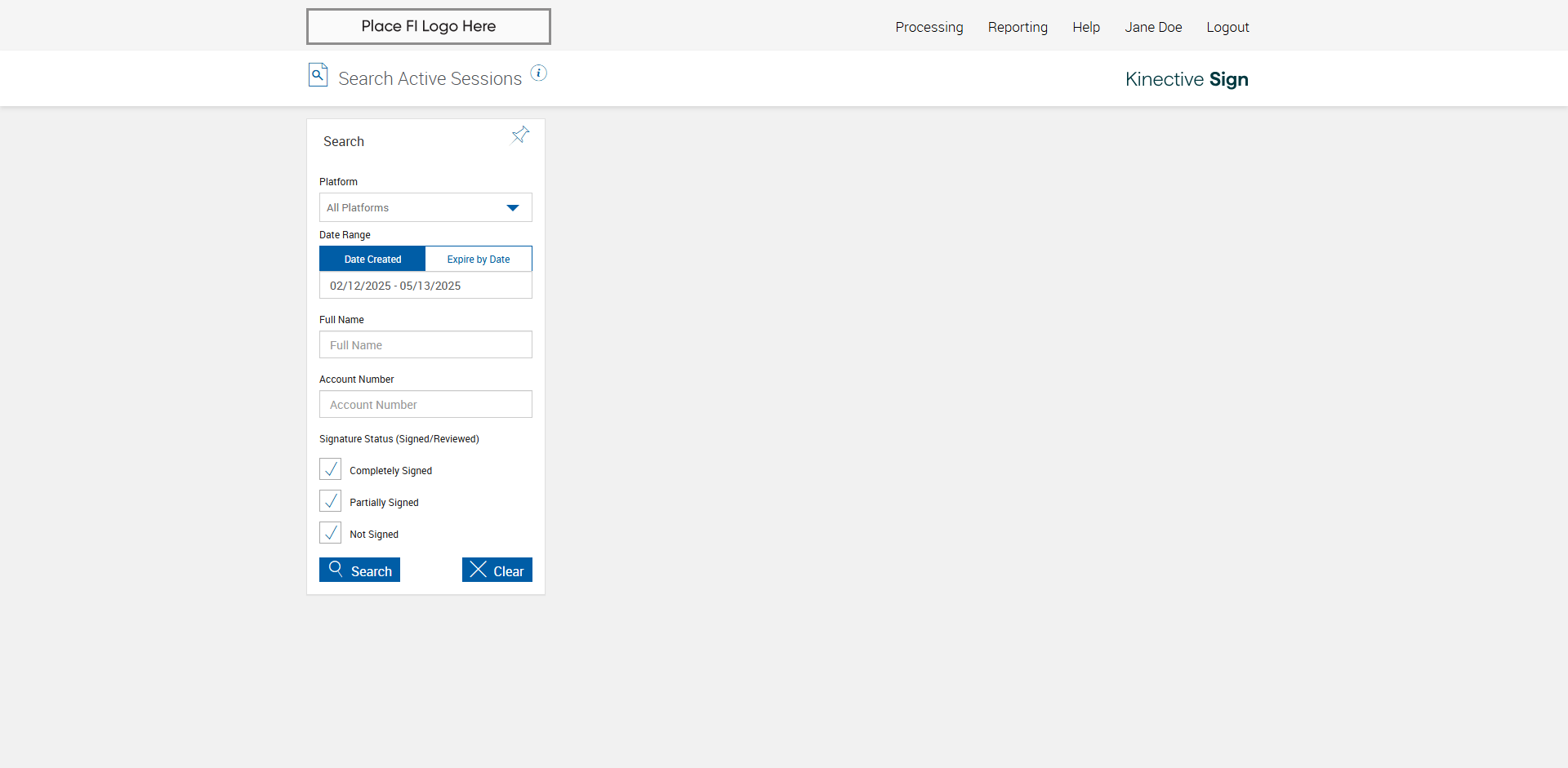Image resolution: width=1568 pixels, height=768 pixels.
Task: Click the Logout link
Action: click(1227, 27)
